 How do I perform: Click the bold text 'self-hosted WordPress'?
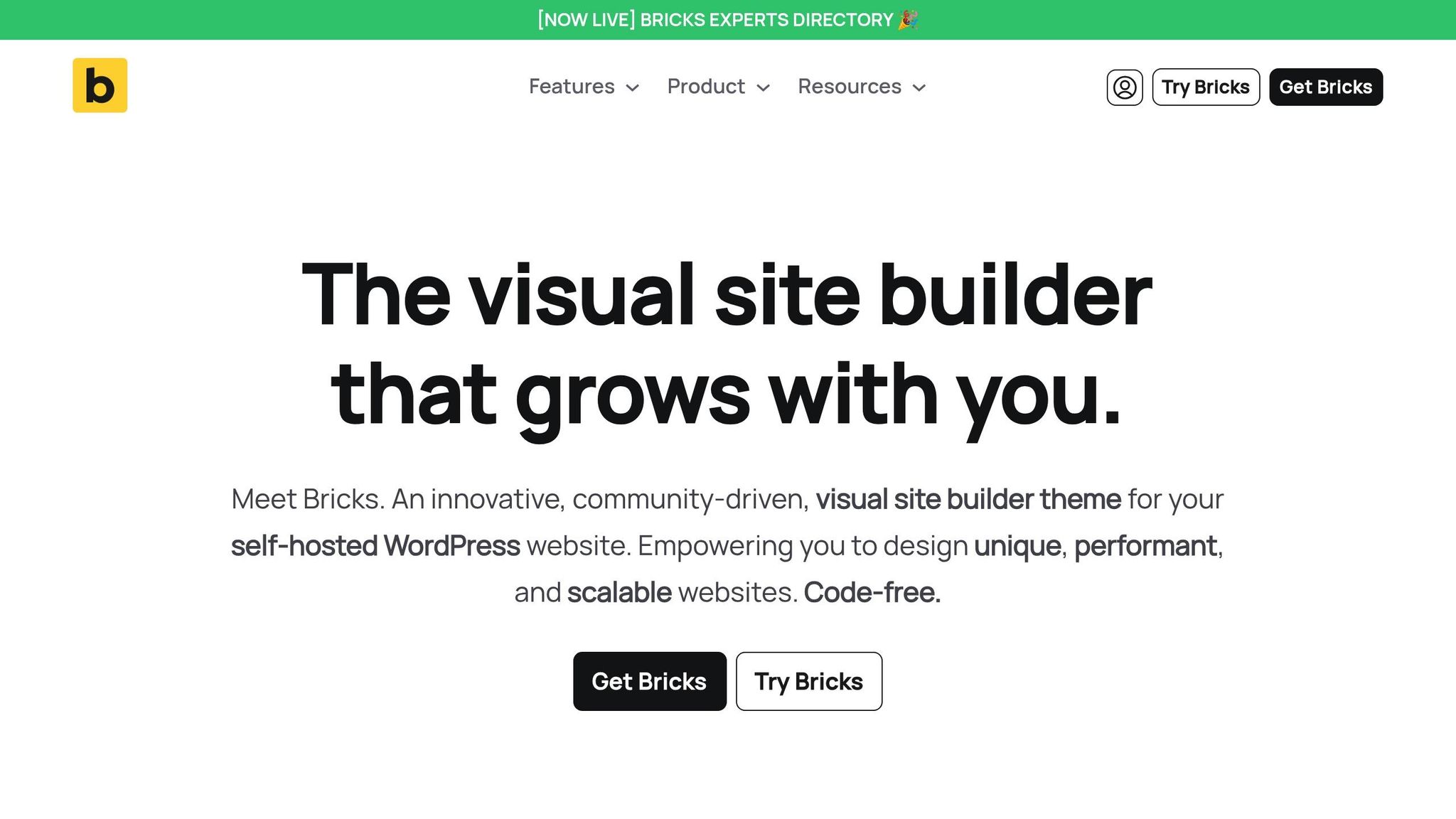click(375, 546)
